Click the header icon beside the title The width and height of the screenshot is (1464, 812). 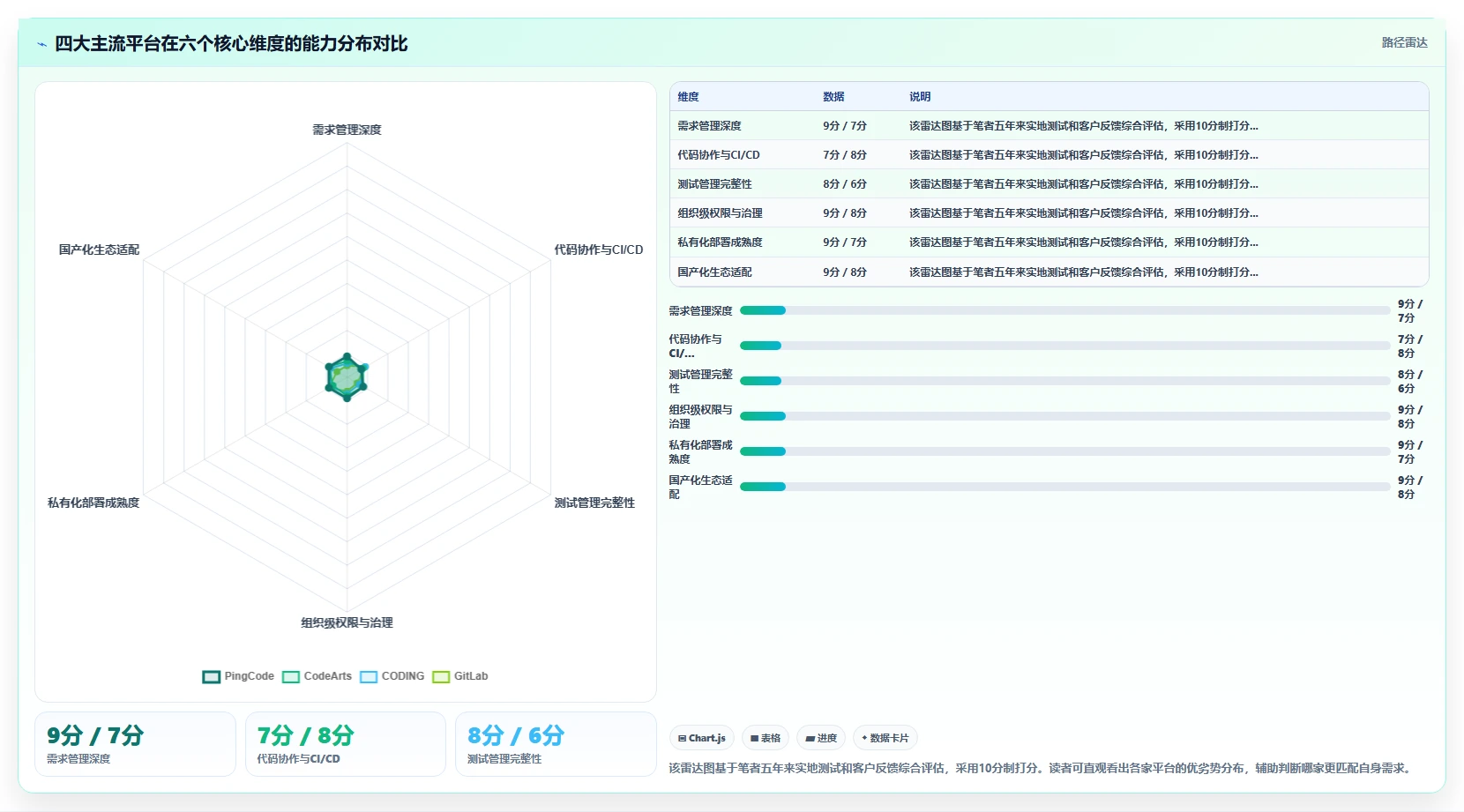pos(41,44)
